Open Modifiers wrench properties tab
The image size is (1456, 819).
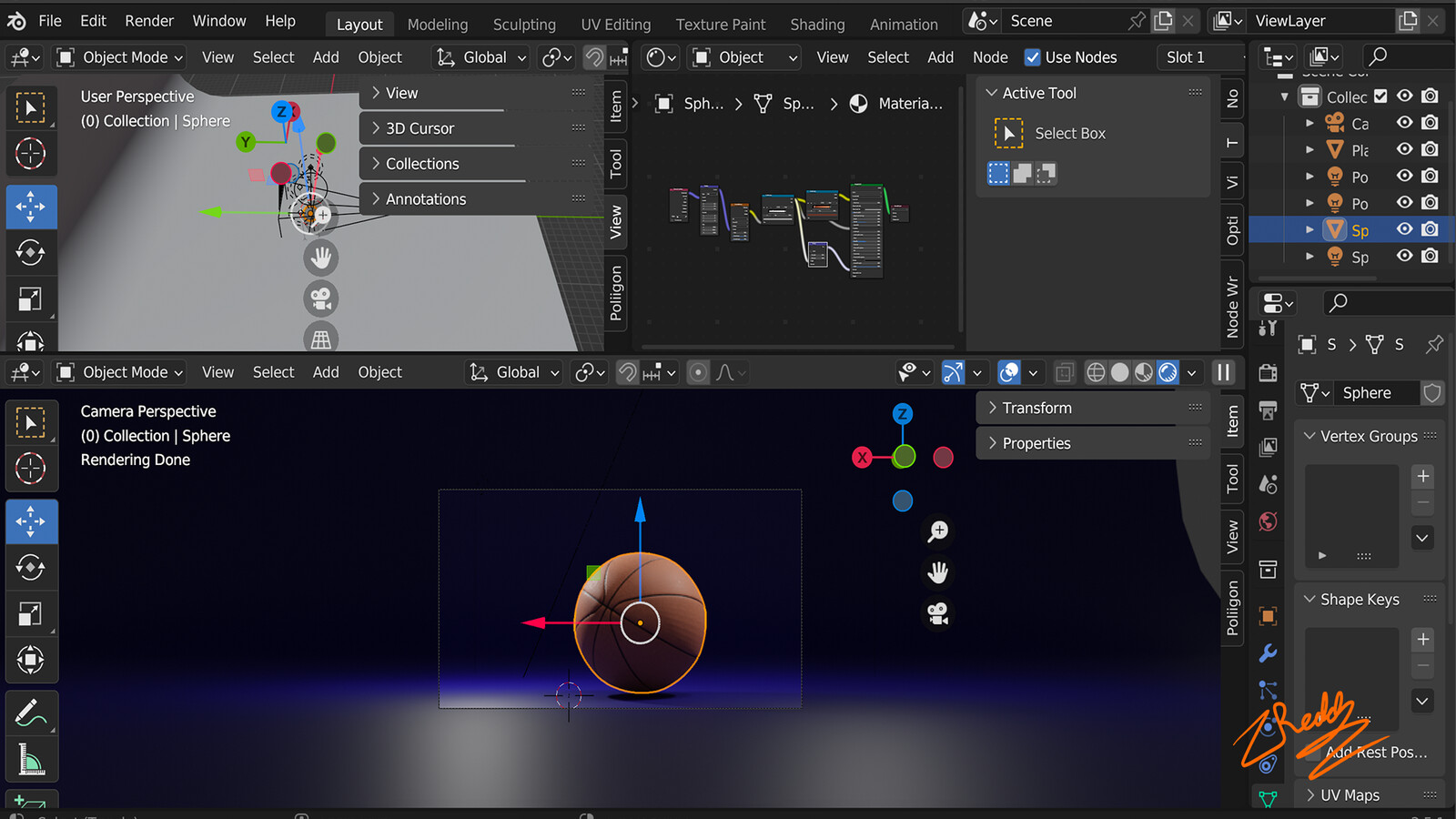tap(1268, 653)
